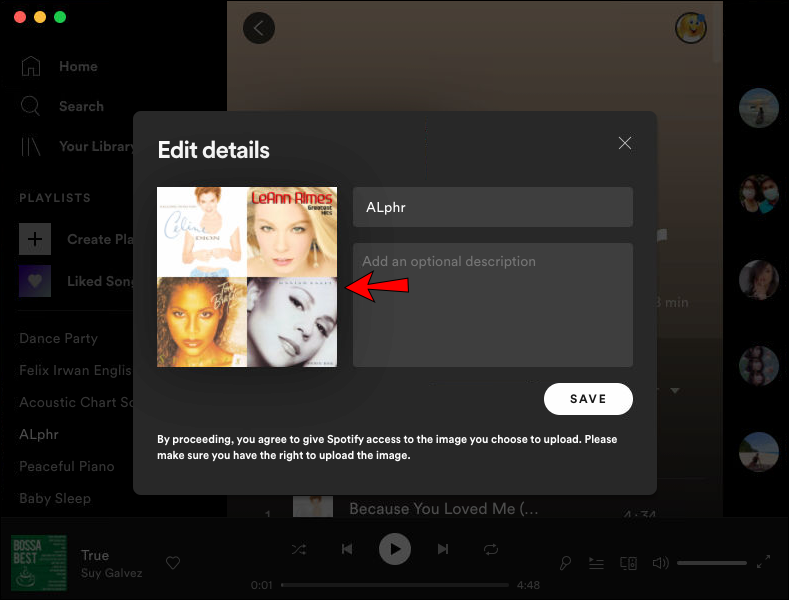Click the Home icon in sidebar
The height and width of the screenshot is (600, 789).
click(x=31, y=66)
